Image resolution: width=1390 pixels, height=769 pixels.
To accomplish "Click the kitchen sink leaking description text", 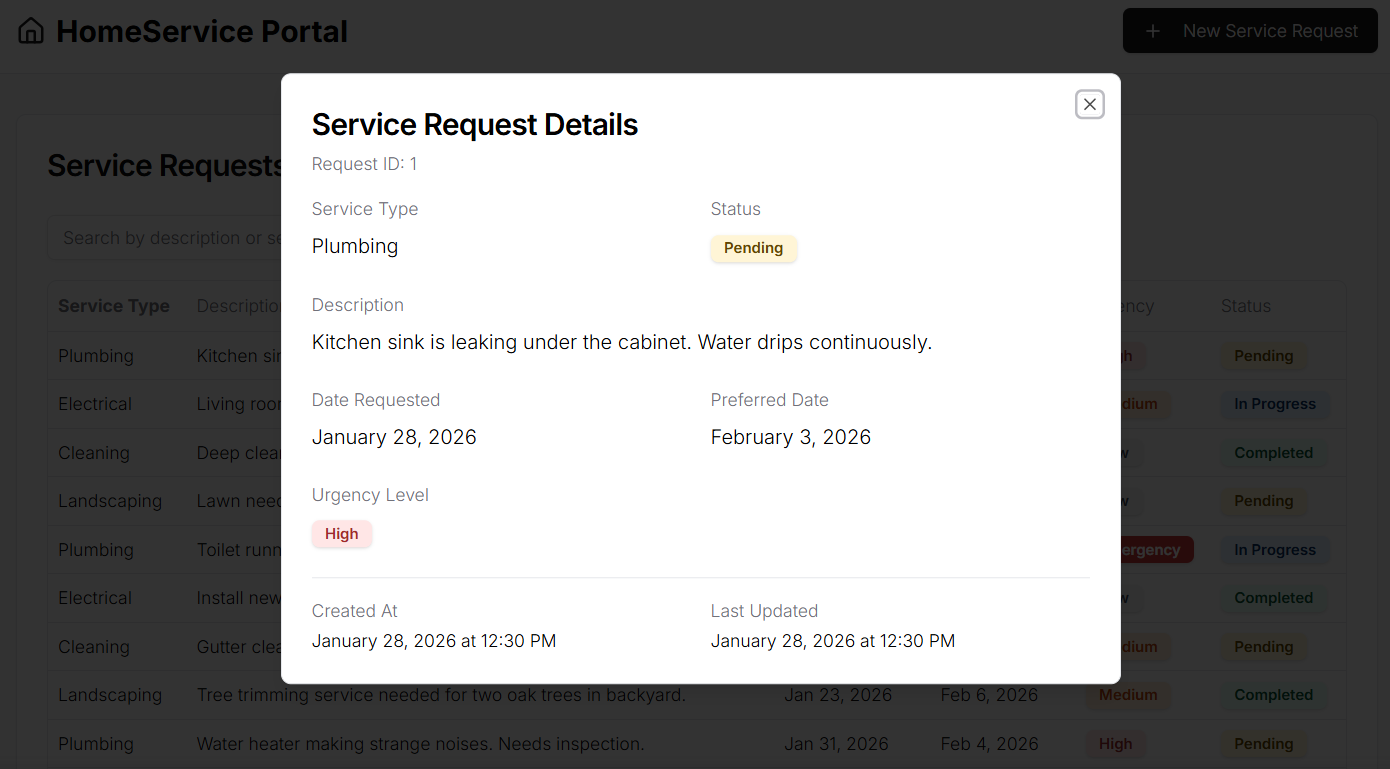I will tap(622, 342).
